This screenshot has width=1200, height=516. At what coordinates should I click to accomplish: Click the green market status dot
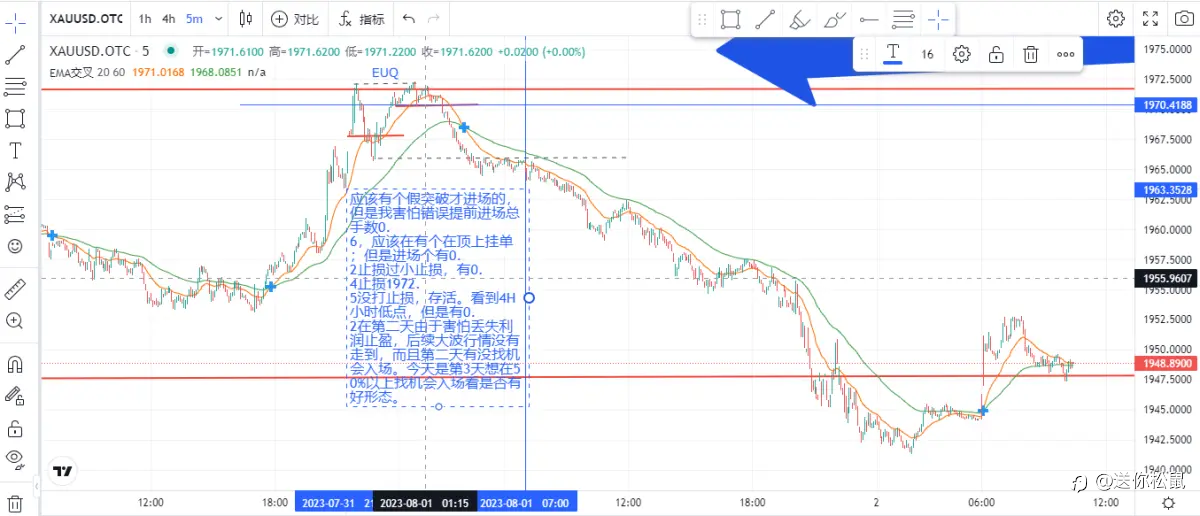point(171,50)
